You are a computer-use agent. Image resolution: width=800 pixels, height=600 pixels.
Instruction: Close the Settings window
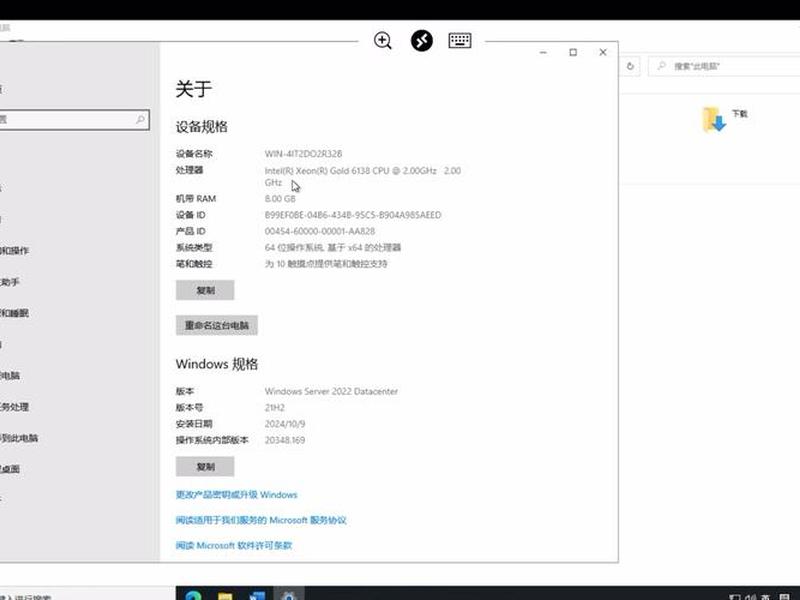pyautogui.click(x=603, y=52)
